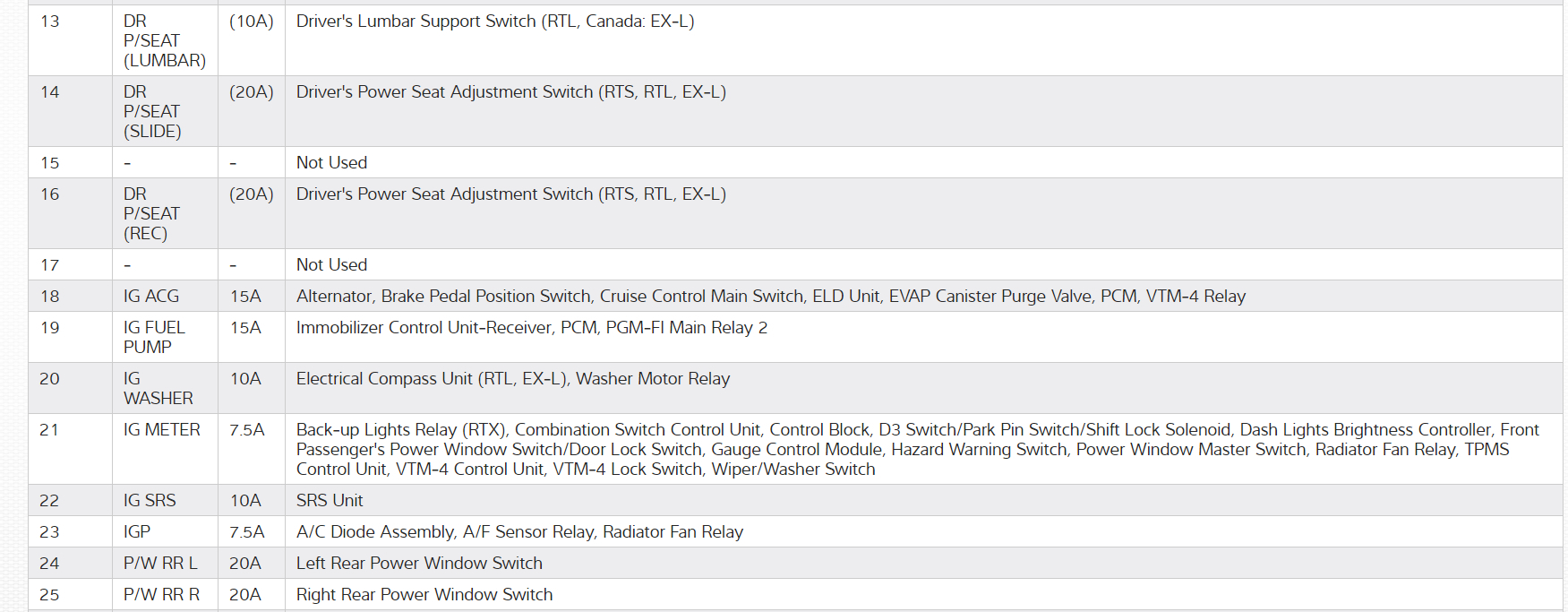Click the Alternator, Brake Pedal description text
Viewport: 1568px width, 612px height.
770,297
